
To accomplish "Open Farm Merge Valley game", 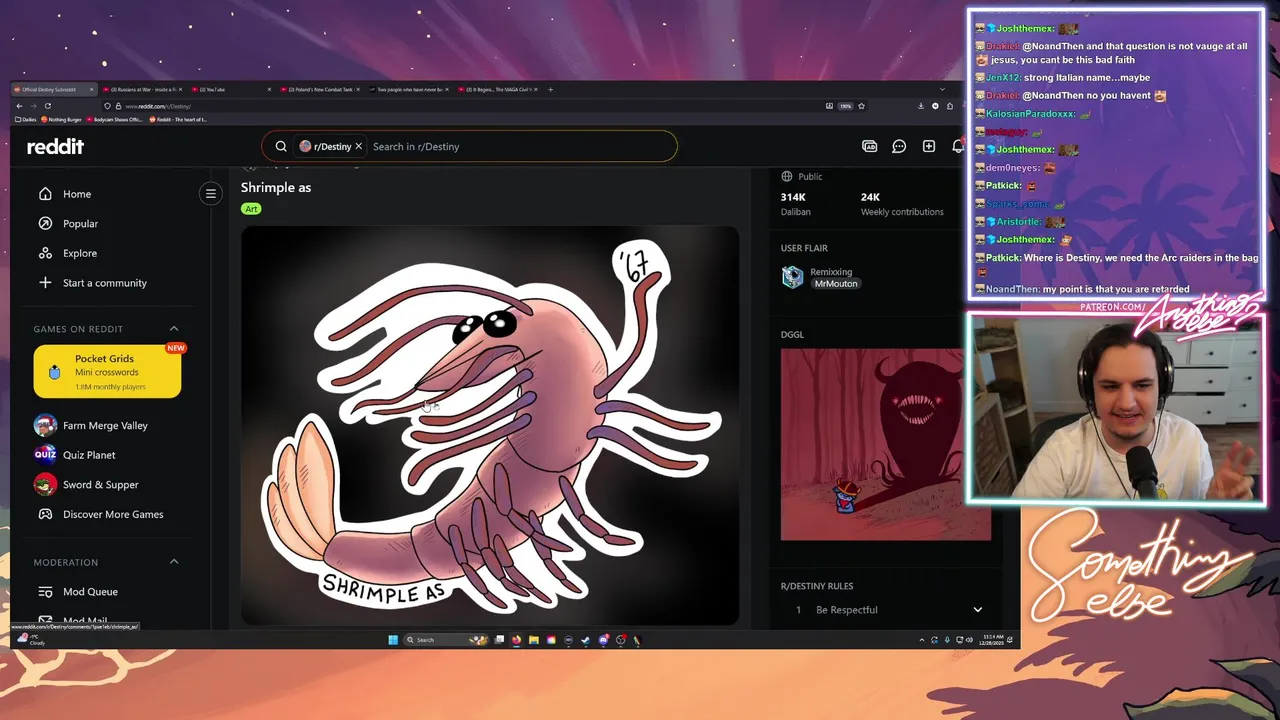I will pos(106,425).
